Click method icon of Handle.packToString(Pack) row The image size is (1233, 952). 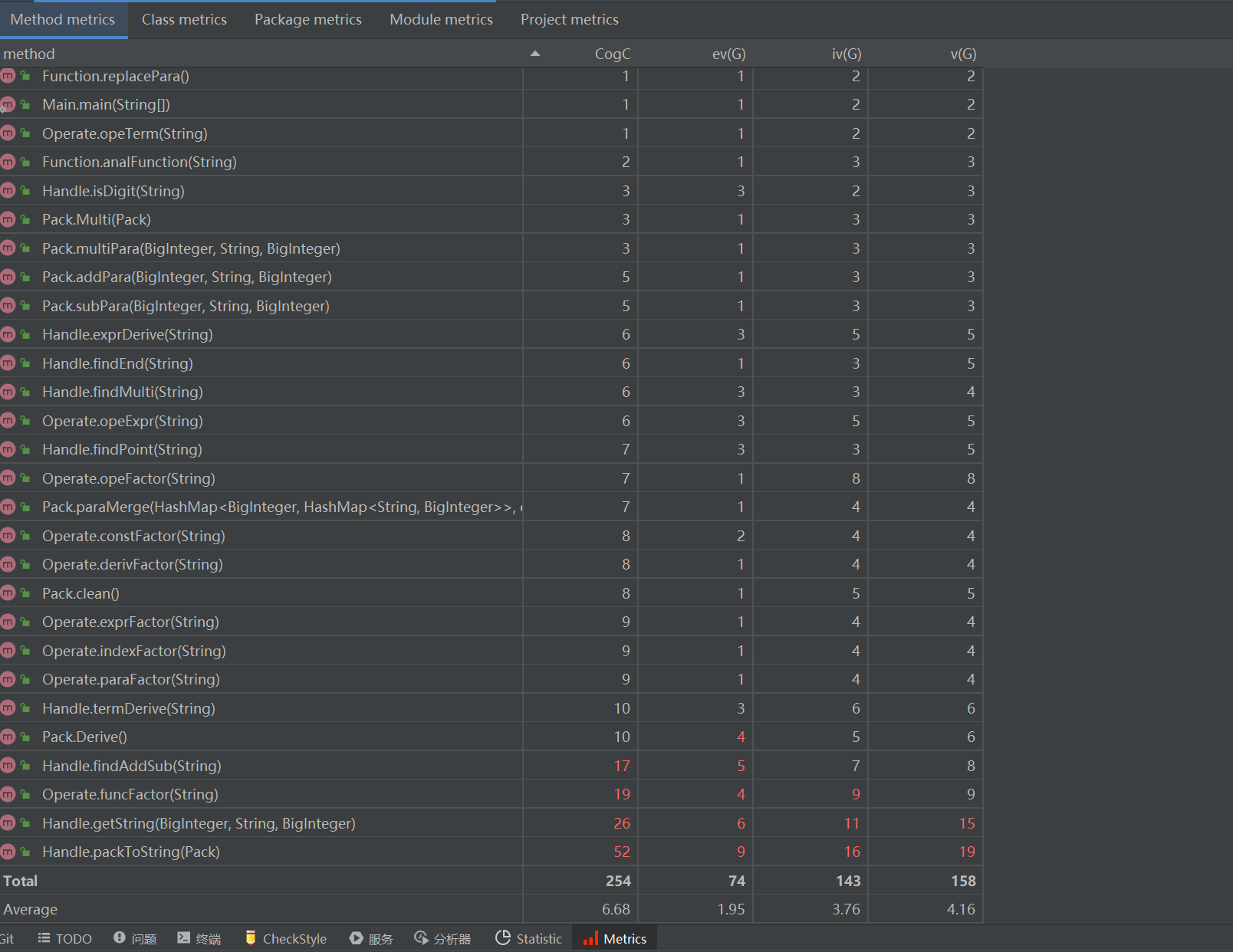[8, 851]
